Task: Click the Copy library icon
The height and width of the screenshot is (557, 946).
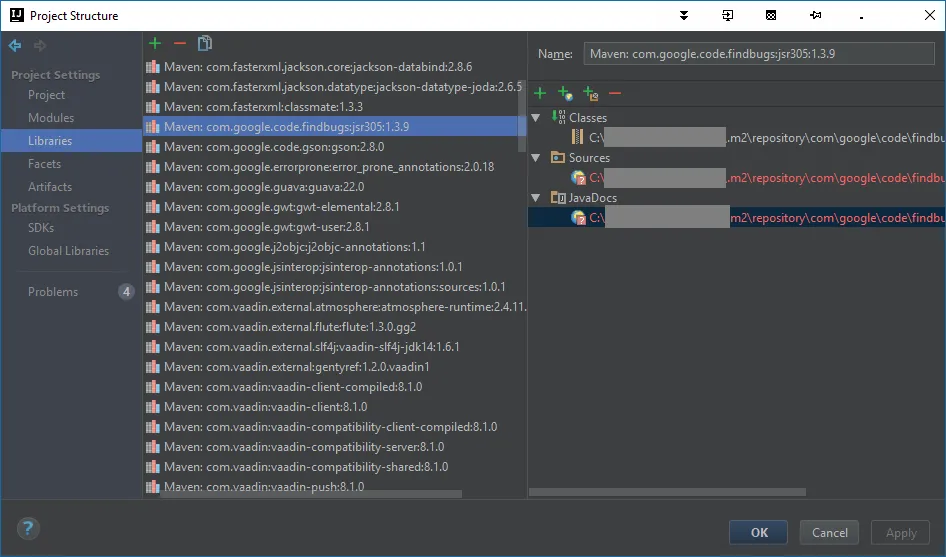Action: point(205,43)
